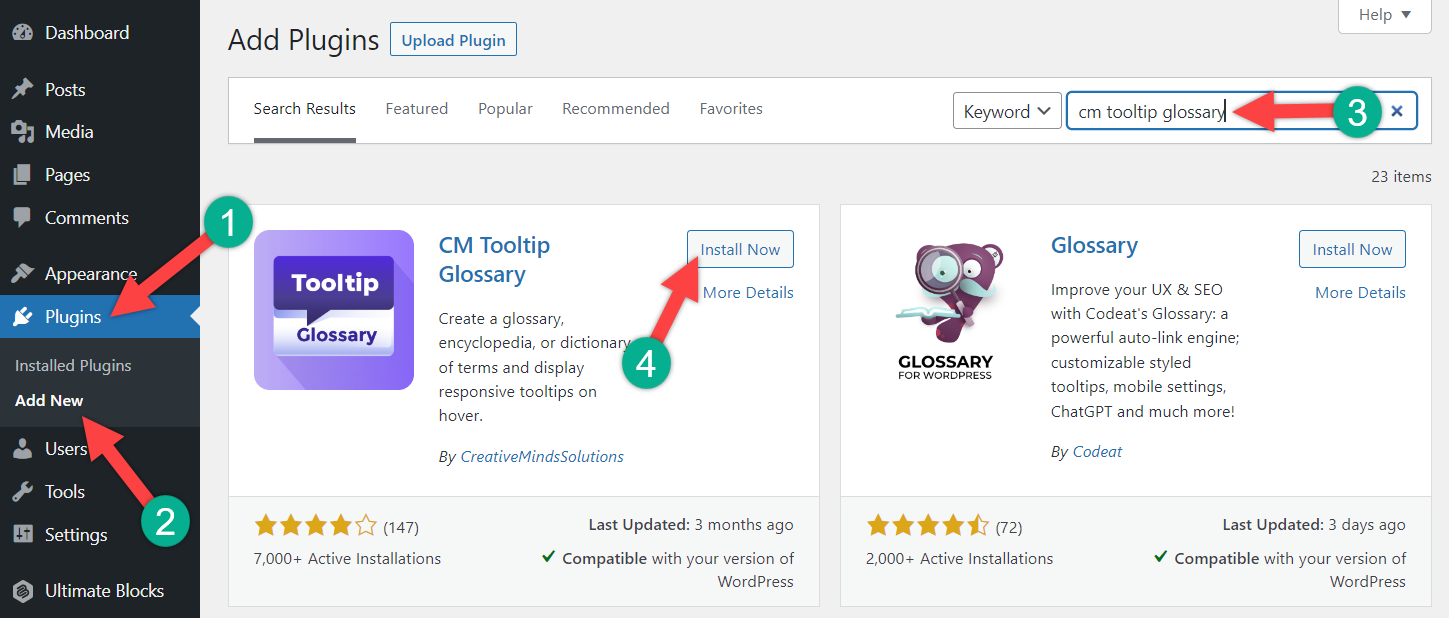Image resolution: width=1449 pixels, height=618 pixels.
Task: Open the Media library icon
Action: tap(23, 132)
